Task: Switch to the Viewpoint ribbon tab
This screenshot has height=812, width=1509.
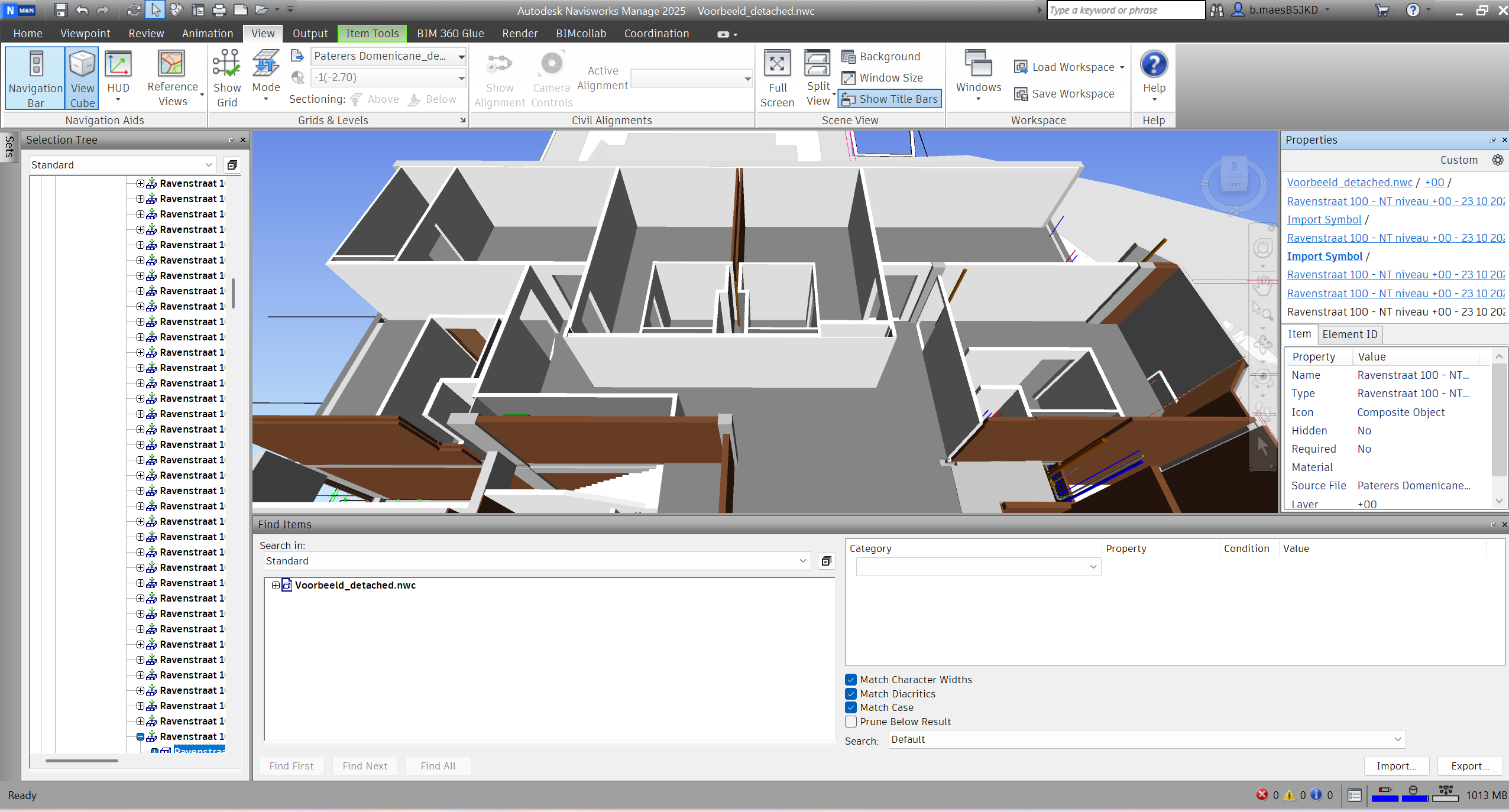Action: pyautogui.click(x=85, y=34)
